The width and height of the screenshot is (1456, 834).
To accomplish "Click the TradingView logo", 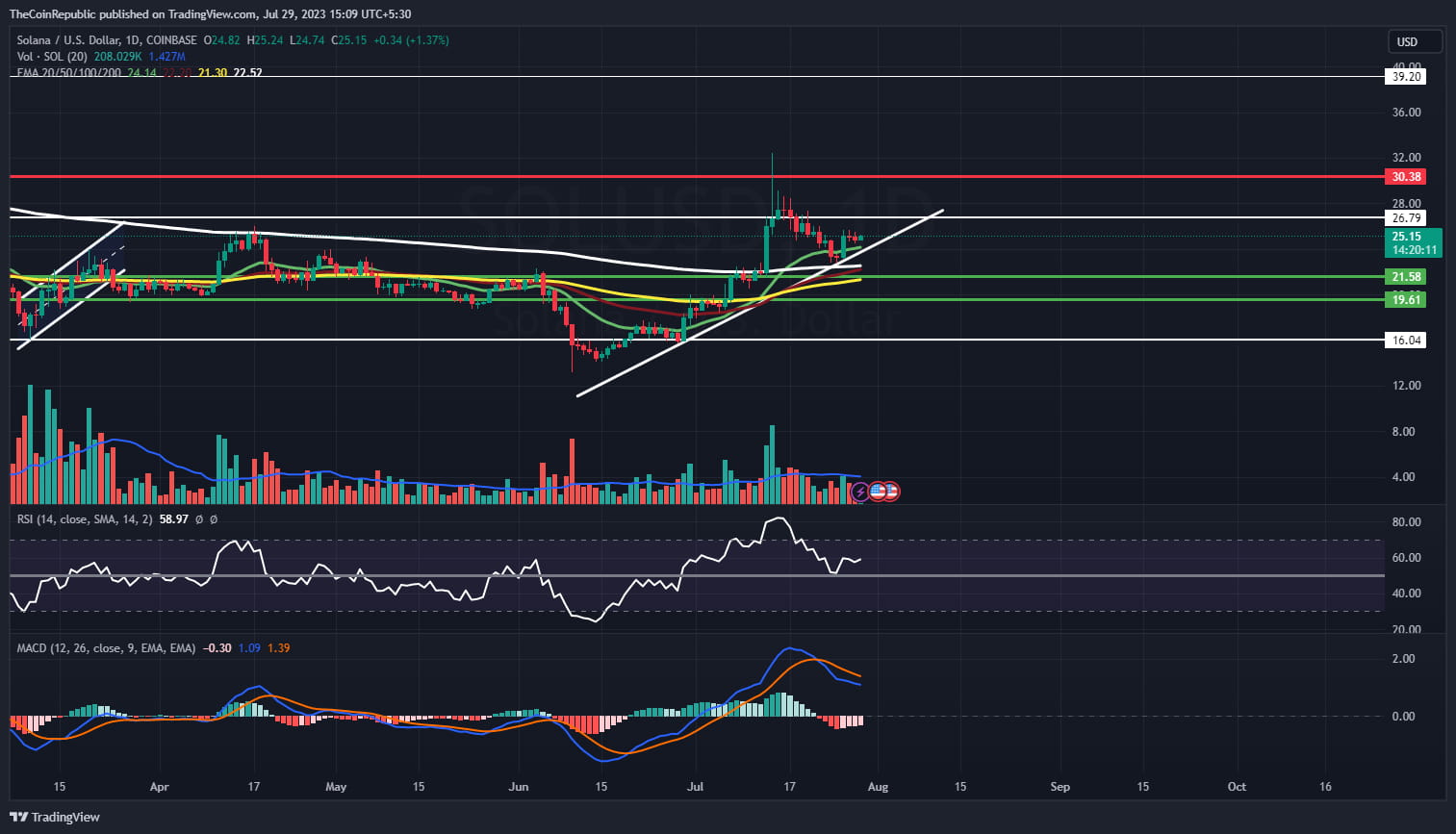I will tap(54, 817).
